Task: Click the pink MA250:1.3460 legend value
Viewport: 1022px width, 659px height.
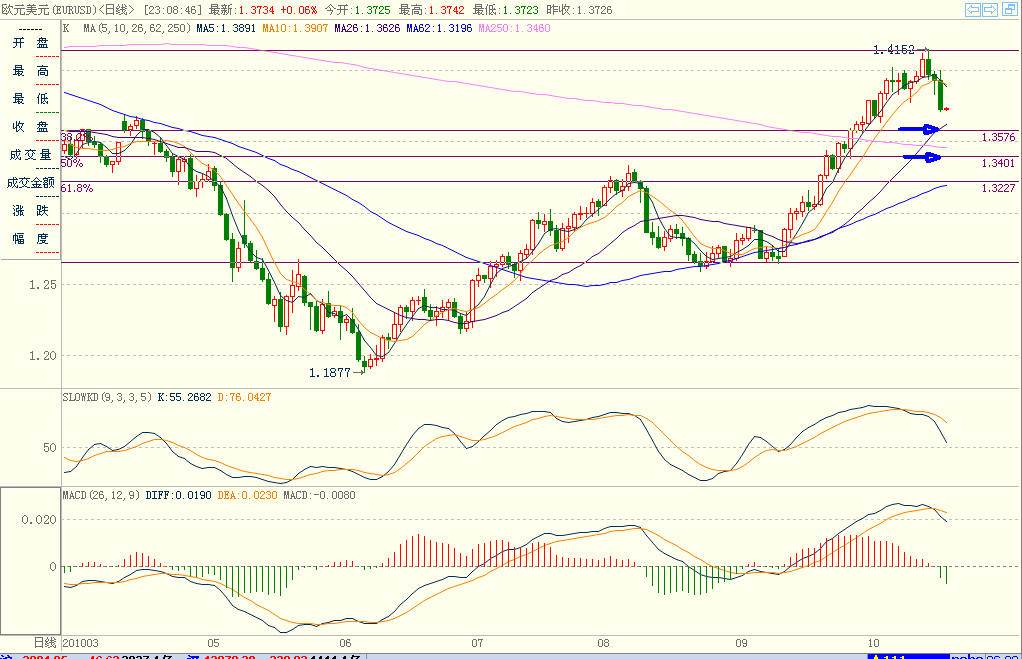Action: point(515,28)
